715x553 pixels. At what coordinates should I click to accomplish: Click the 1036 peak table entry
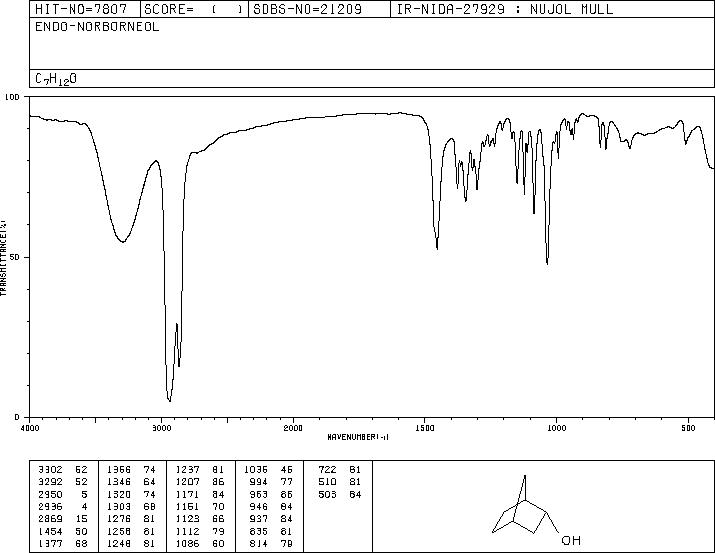[268, 470]
